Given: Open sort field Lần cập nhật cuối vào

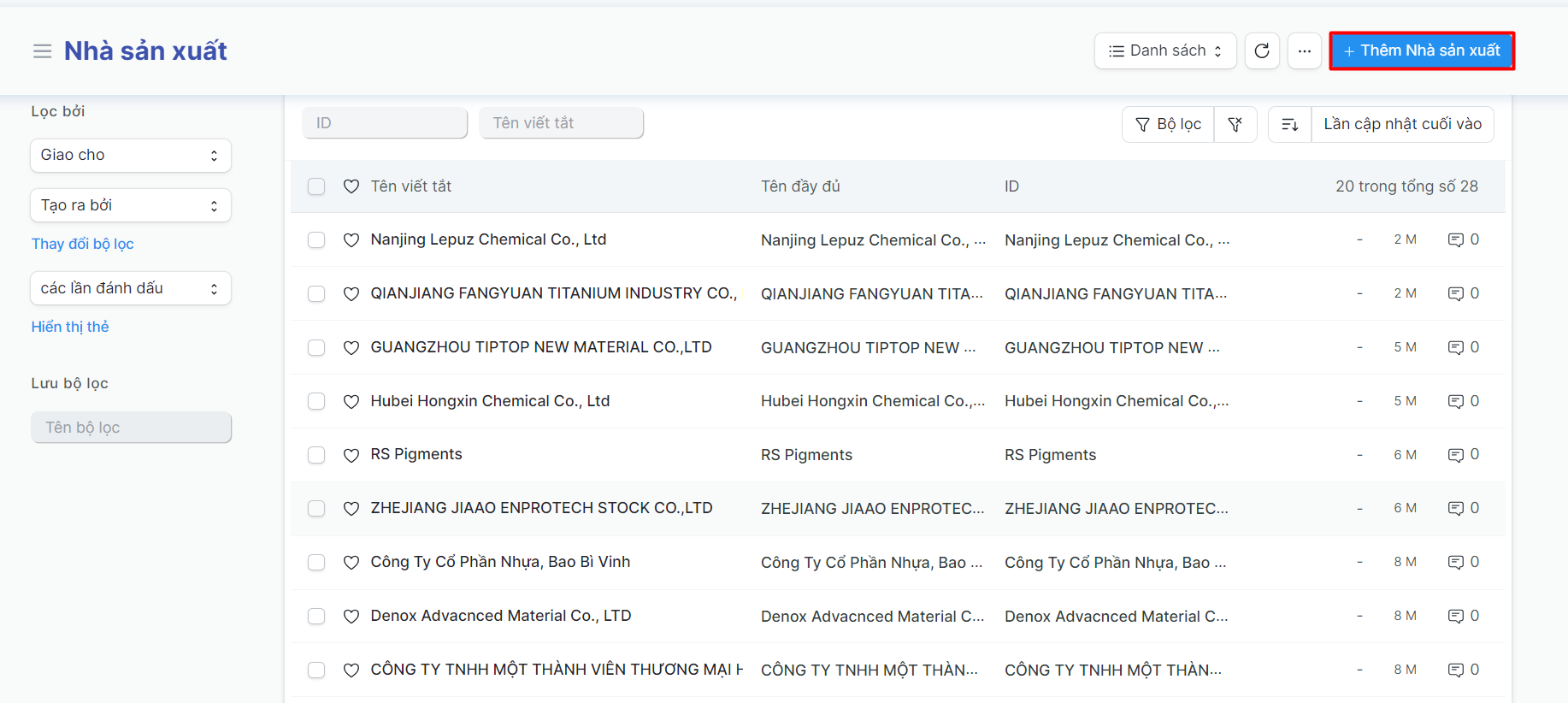Looking at the screenshot, I should (x=1402, y=125).
